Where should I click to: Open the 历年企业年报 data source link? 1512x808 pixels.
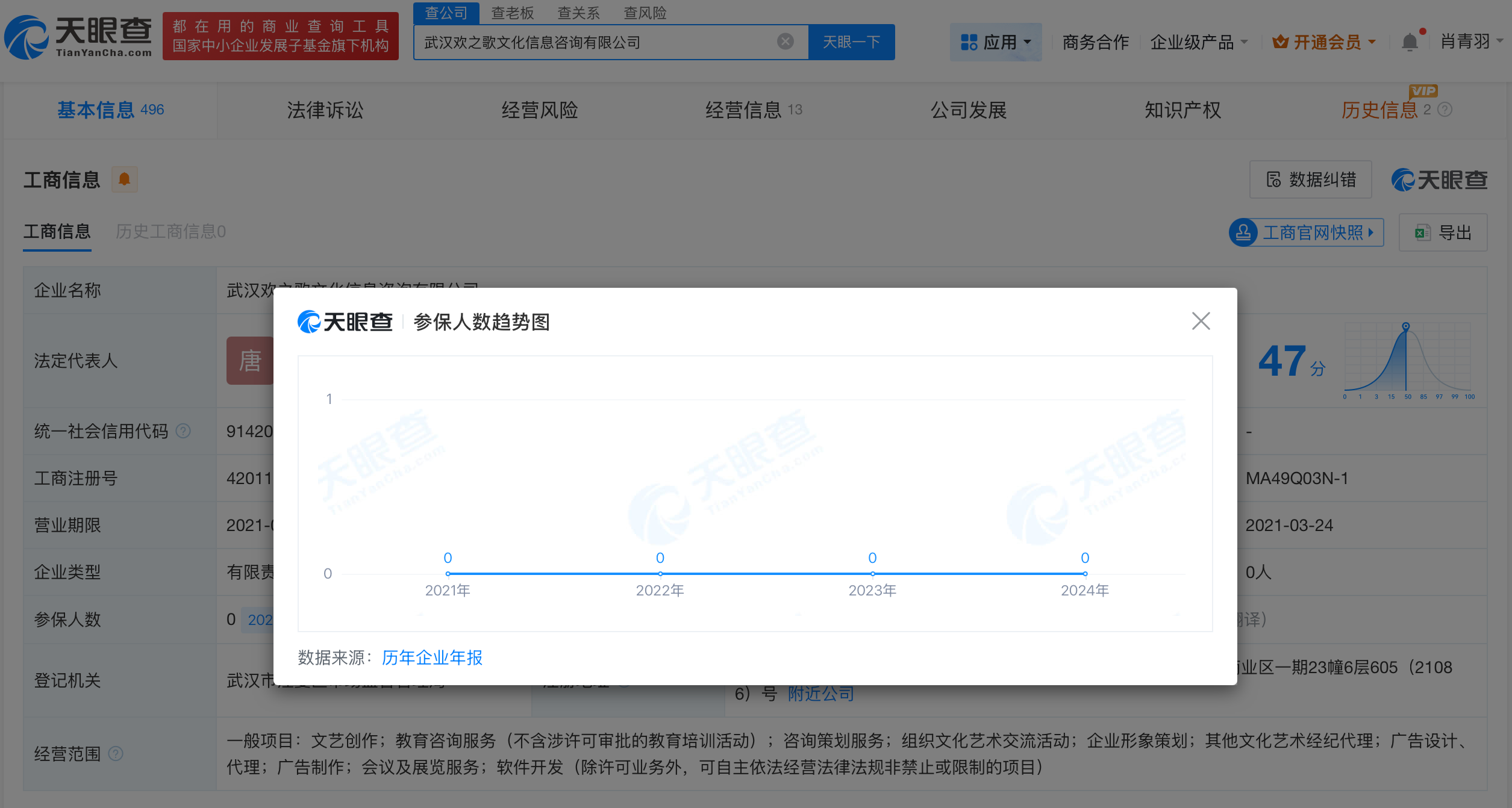coord(432,657)
